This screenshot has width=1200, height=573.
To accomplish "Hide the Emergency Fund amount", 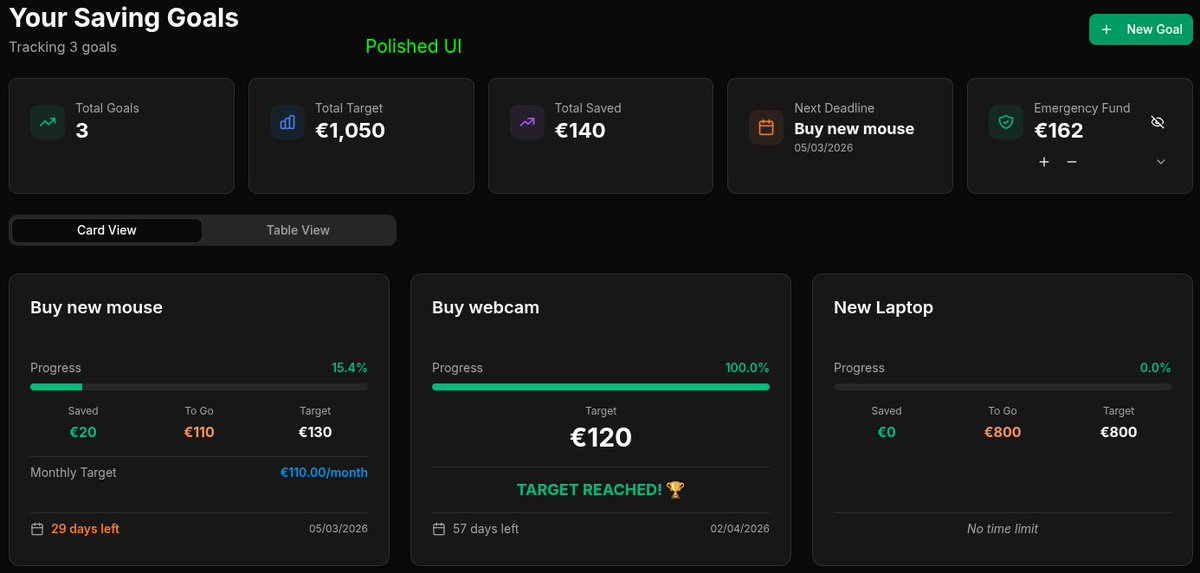I will (1158, 122).
